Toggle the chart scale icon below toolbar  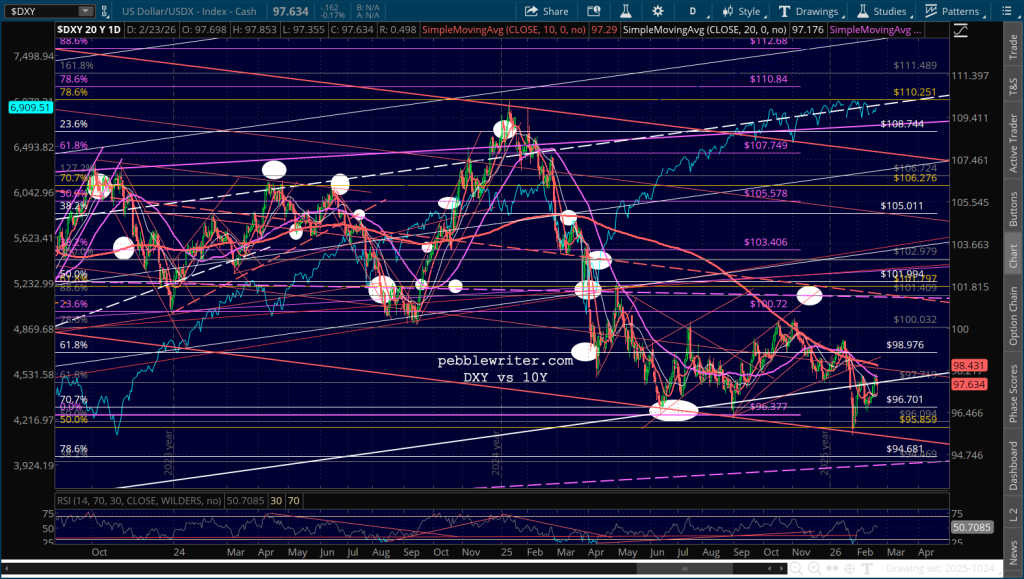(961, 30)
